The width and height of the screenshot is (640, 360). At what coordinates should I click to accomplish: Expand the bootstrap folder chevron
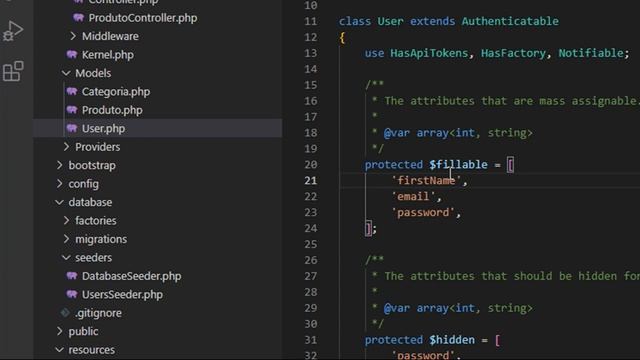(x=60, y=165)
